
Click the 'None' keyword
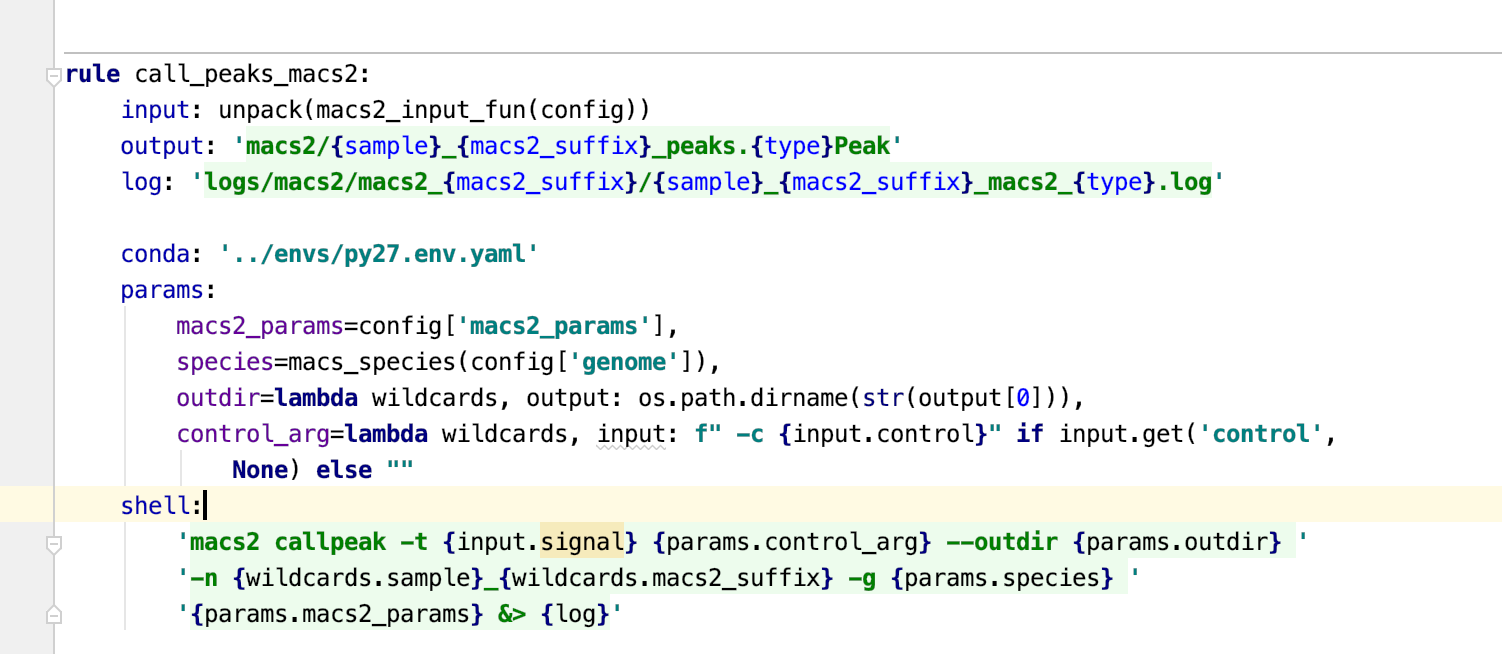coord(260,469)
